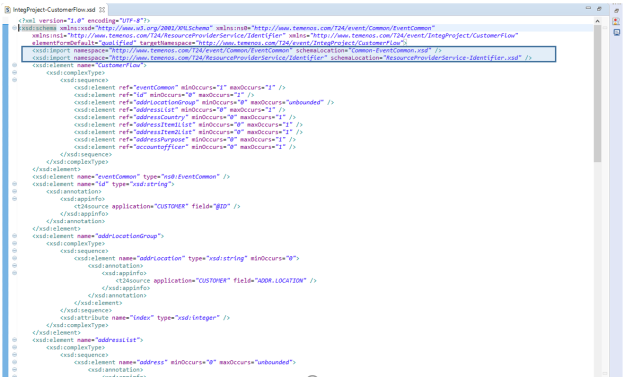This screenshot has height=377, width=624.
Task: Click the element name="id" type="xsd:string" line
Action: pos(103,184)
